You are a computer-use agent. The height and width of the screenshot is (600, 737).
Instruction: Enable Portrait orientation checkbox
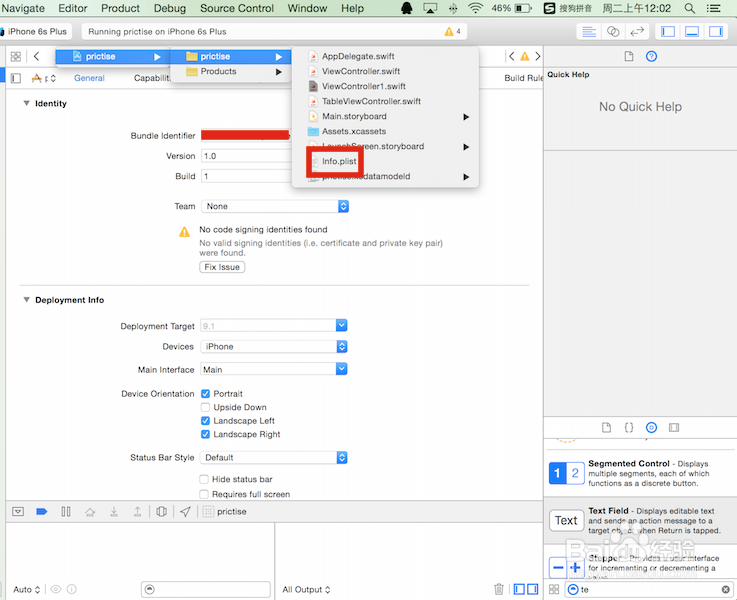coord(205,393)
